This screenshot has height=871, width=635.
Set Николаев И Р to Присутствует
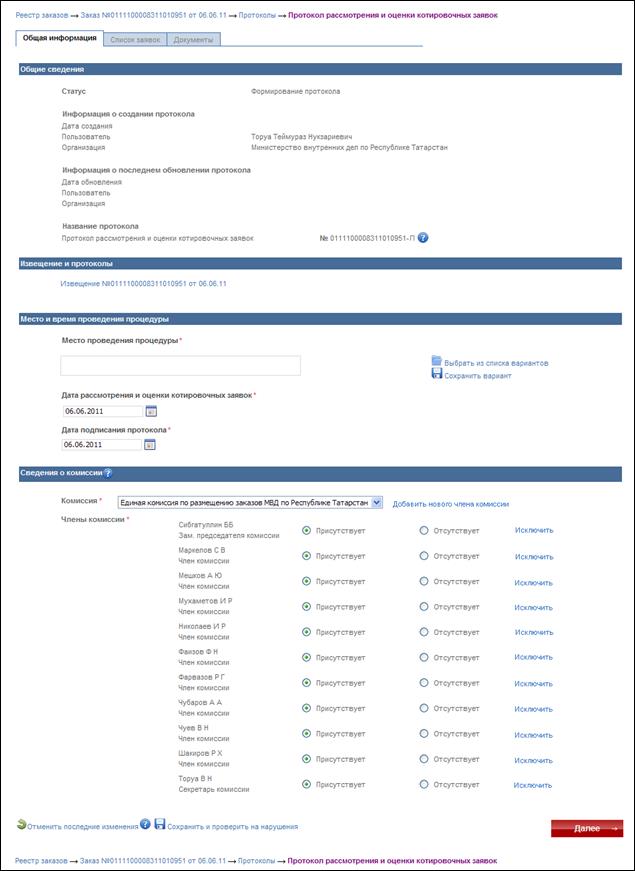(306, 632)
